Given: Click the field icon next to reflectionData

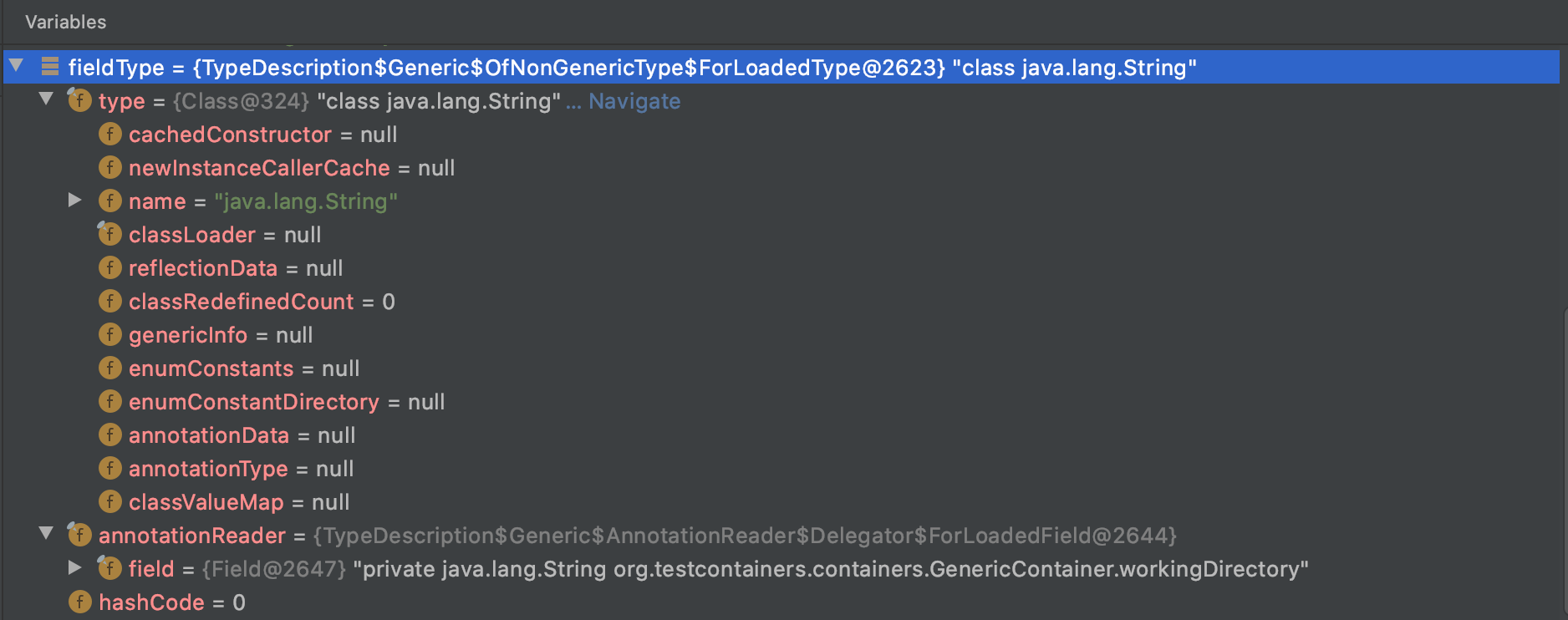Looking at the screenshot, I should (x=109, y=267).
